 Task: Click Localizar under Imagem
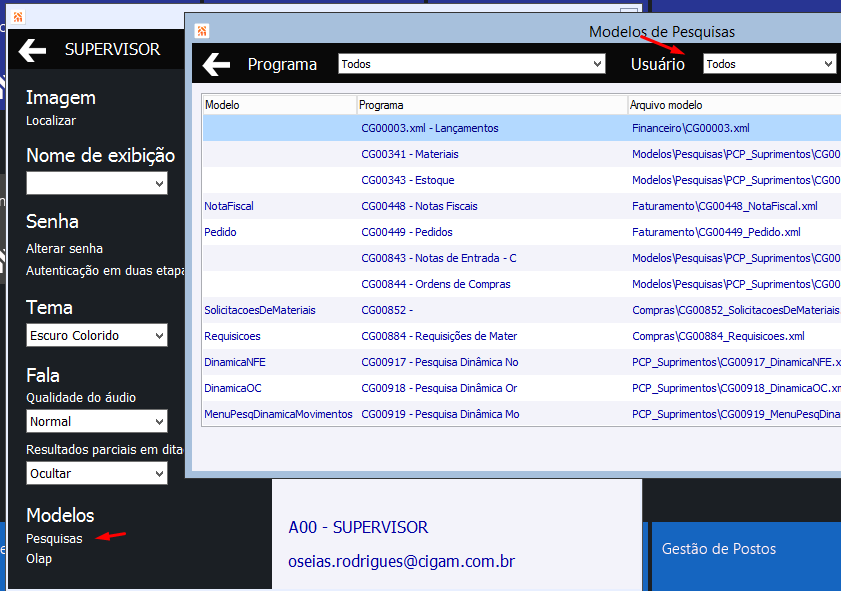coord(51,121)
